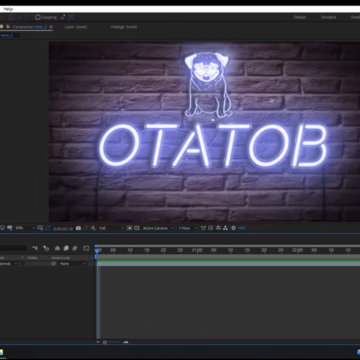Open the composition flowchart icon
This screenshot has height=360, width=360.
(x=225, y=228)
